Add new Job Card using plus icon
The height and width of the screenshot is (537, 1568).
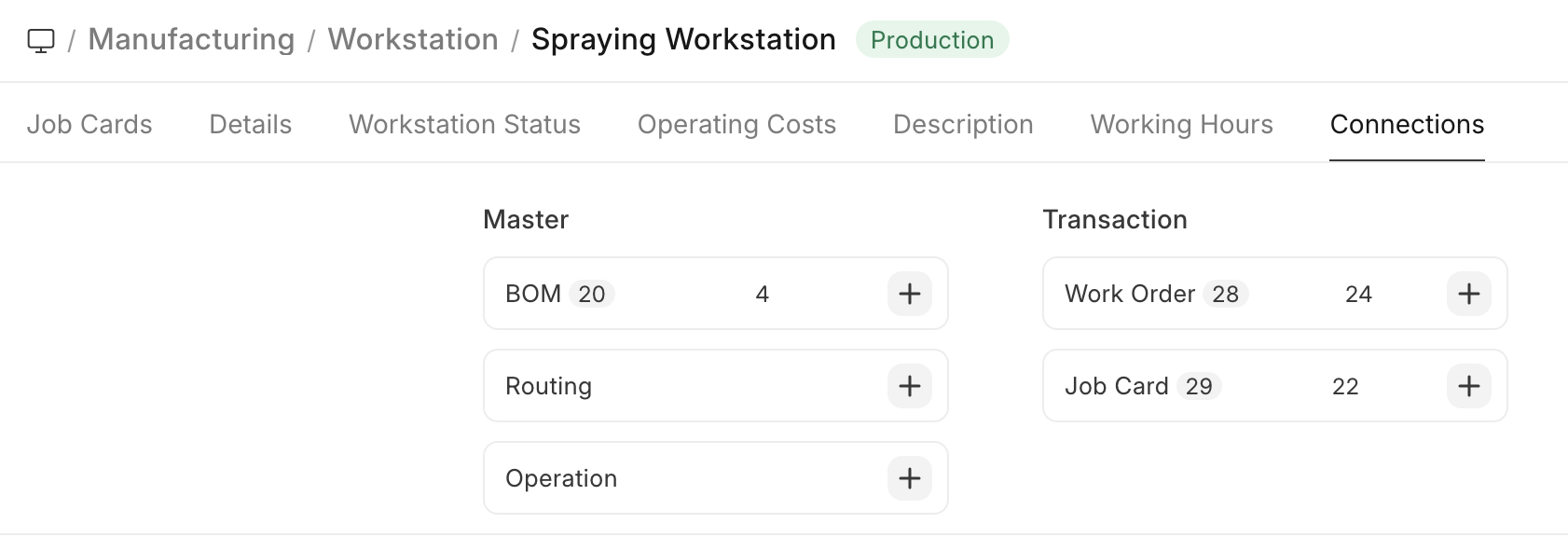(x=1468, y=386)
